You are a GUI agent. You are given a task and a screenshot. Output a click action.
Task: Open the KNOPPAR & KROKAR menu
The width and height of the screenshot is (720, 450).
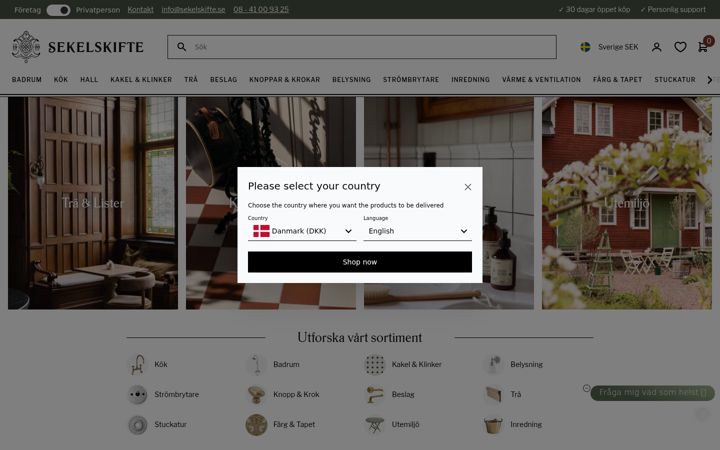point(285,79)
